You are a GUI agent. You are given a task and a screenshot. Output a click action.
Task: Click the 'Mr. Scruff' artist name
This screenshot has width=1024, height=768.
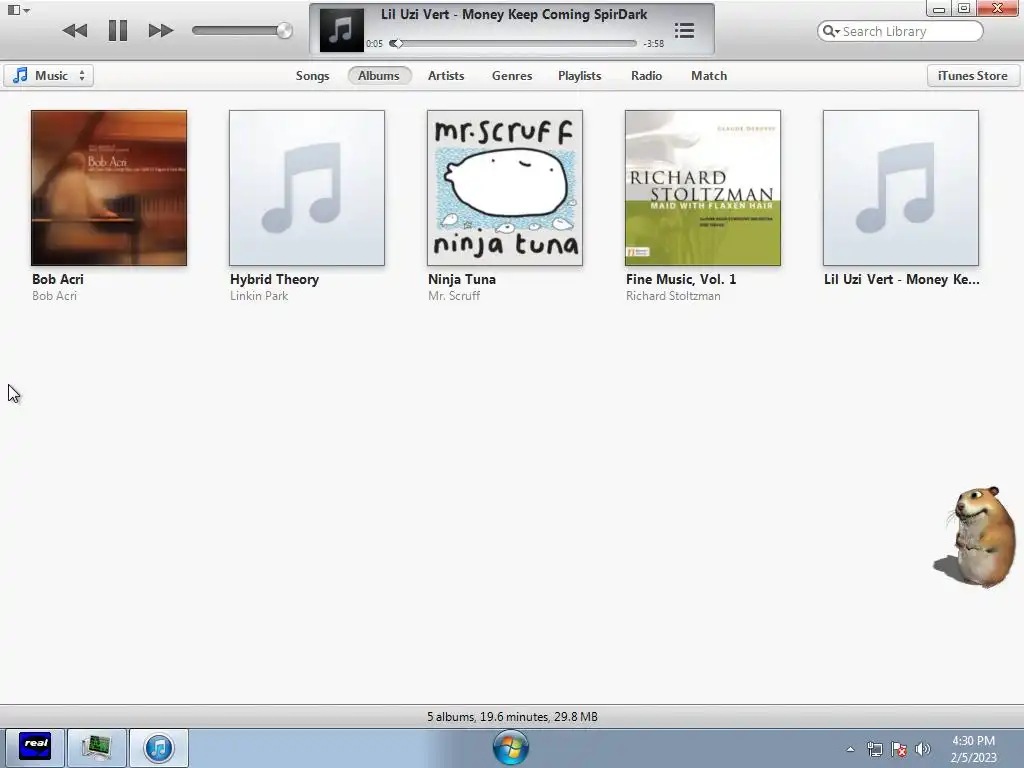tap(454, 296)
